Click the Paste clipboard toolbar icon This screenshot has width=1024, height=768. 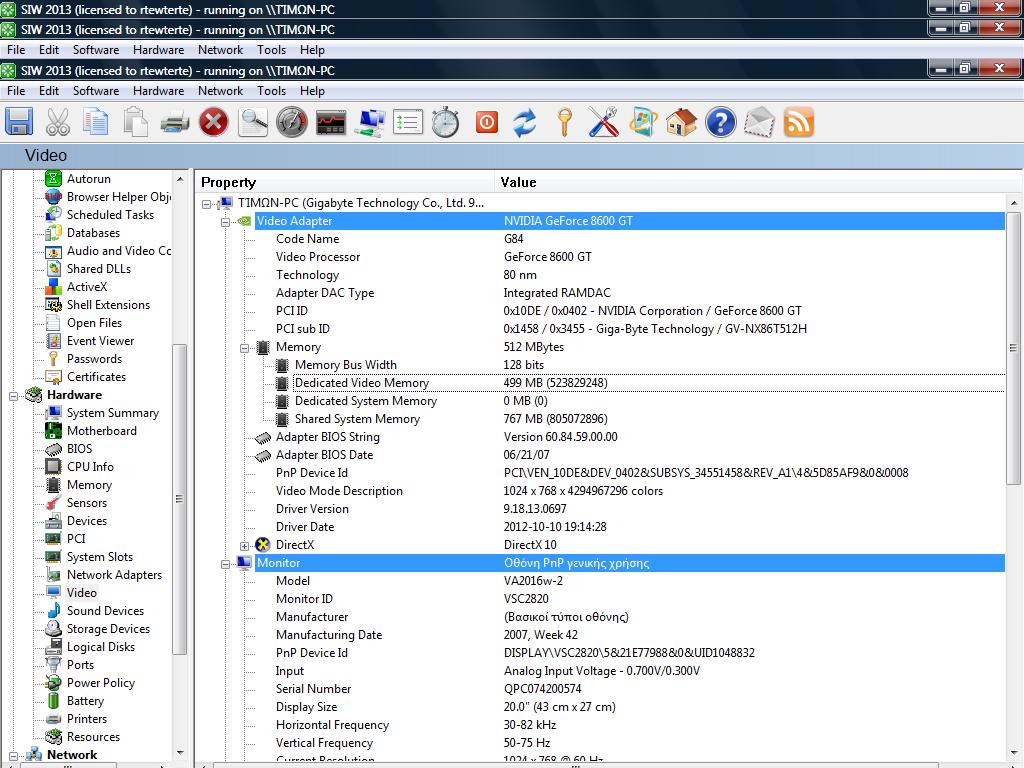click(135, 122)
